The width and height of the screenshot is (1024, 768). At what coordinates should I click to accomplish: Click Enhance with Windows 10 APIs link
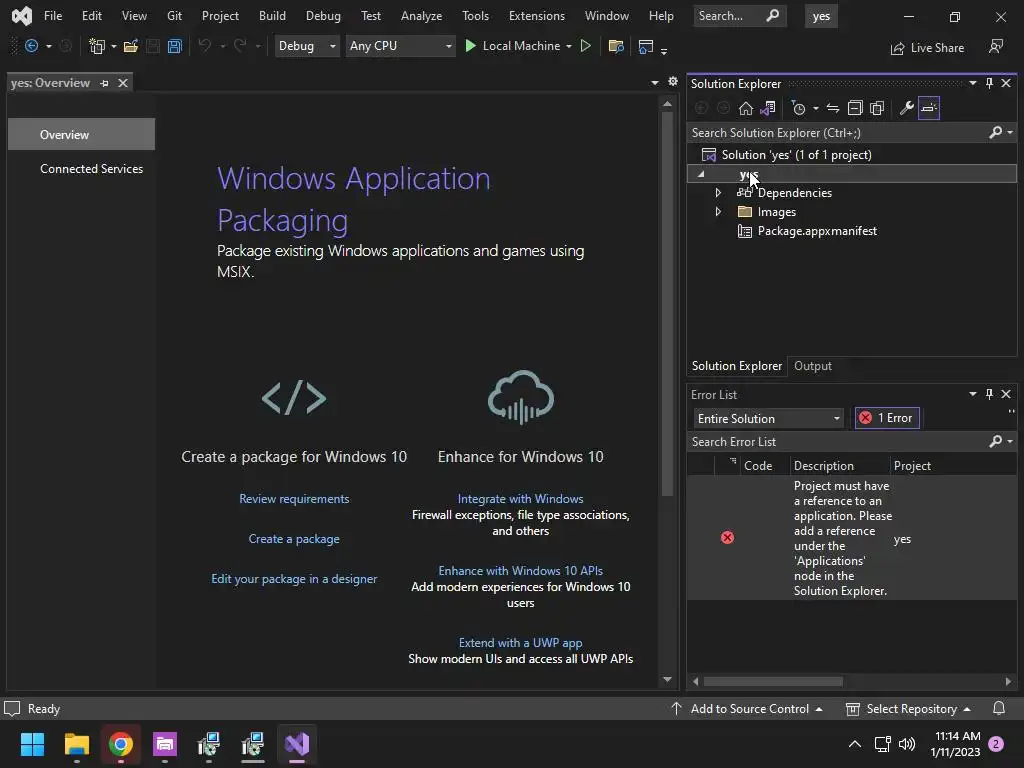520,570
